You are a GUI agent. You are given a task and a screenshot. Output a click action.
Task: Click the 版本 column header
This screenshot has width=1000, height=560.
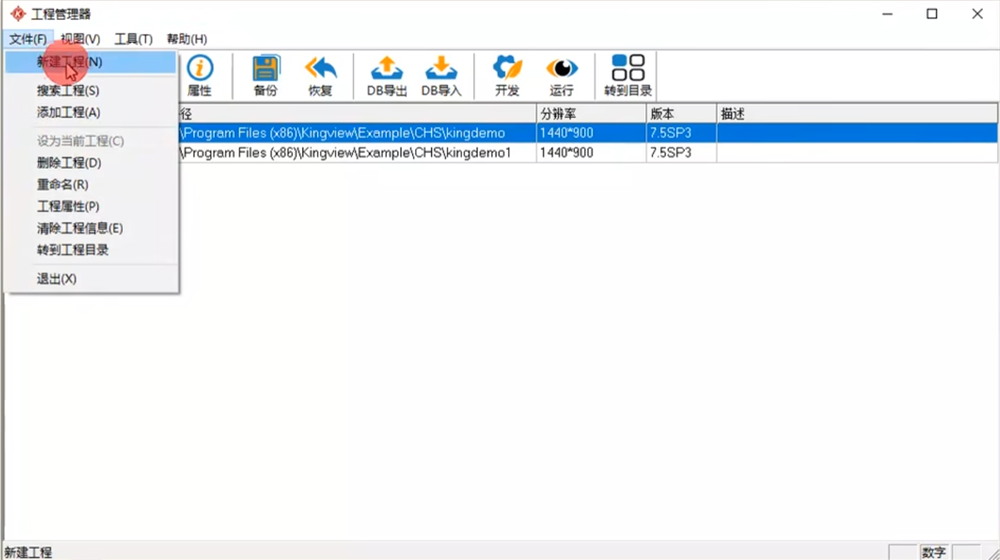[x=681, y=114]
